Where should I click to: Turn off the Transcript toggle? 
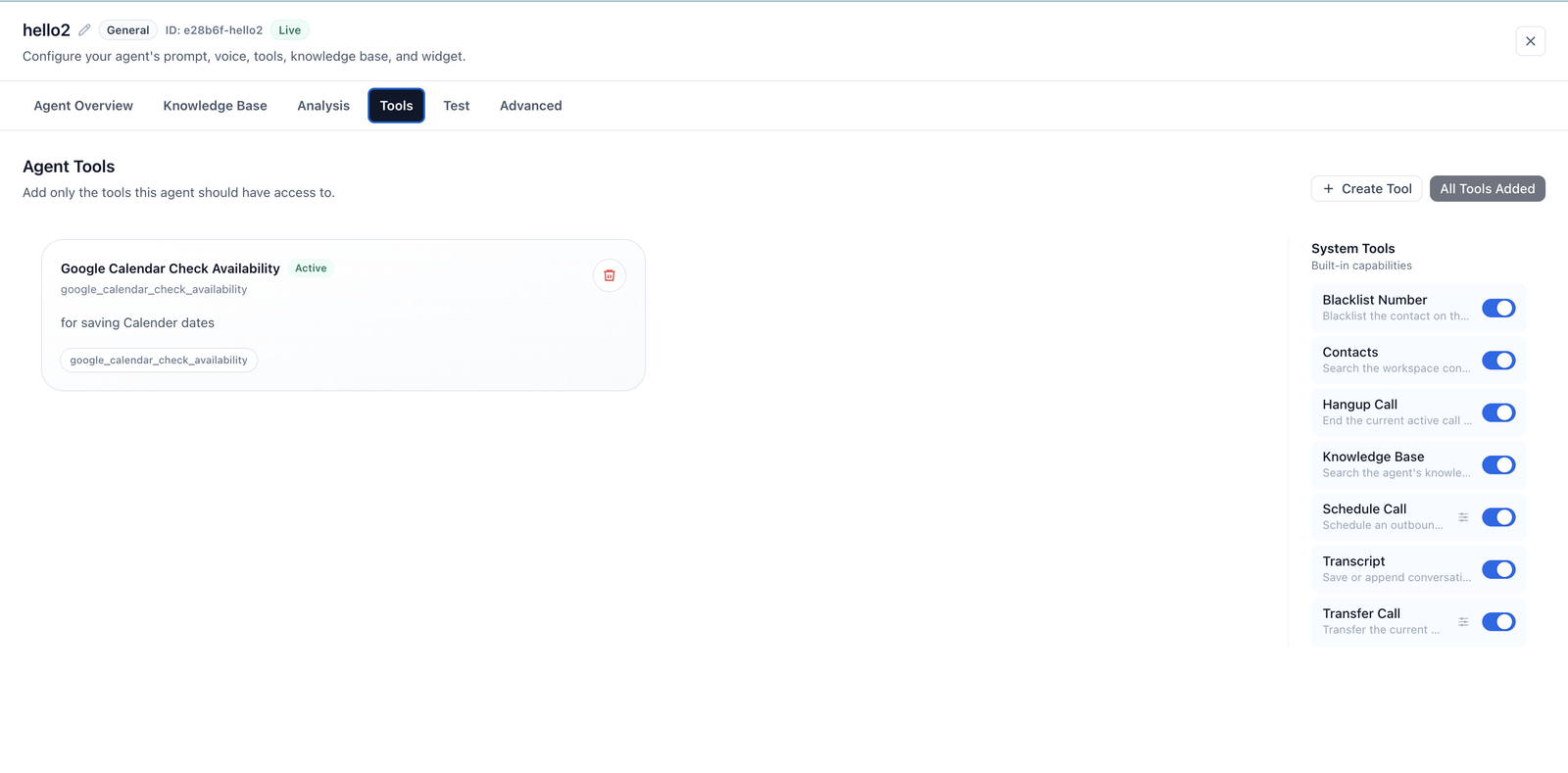click(1498, 569)
